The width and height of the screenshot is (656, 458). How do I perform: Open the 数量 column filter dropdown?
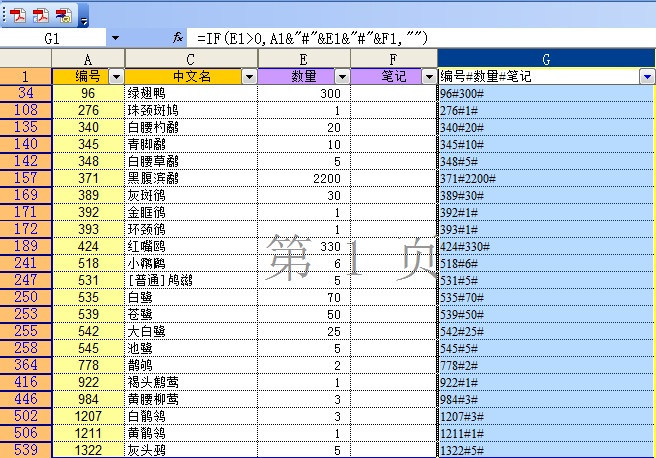point(340,76)
